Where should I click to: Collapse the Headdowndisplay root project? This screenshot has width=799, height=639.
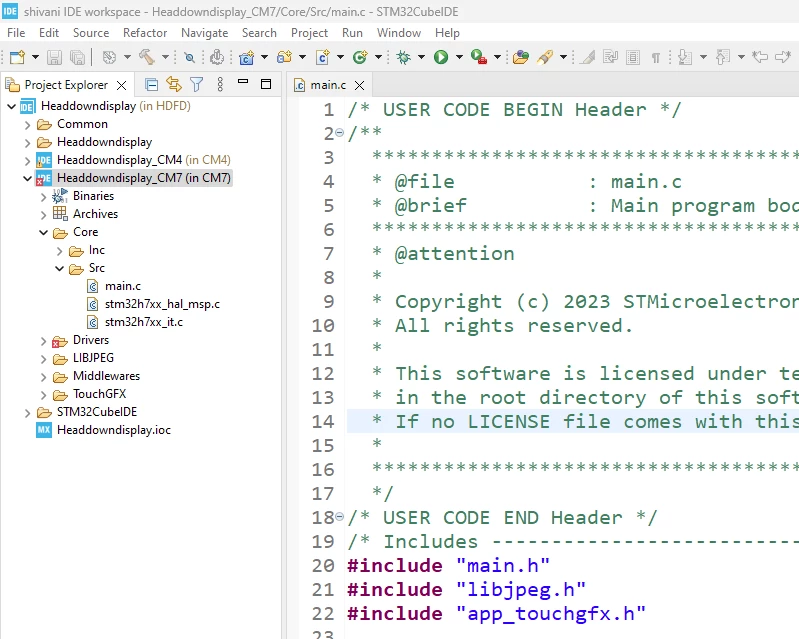point(11,106)
